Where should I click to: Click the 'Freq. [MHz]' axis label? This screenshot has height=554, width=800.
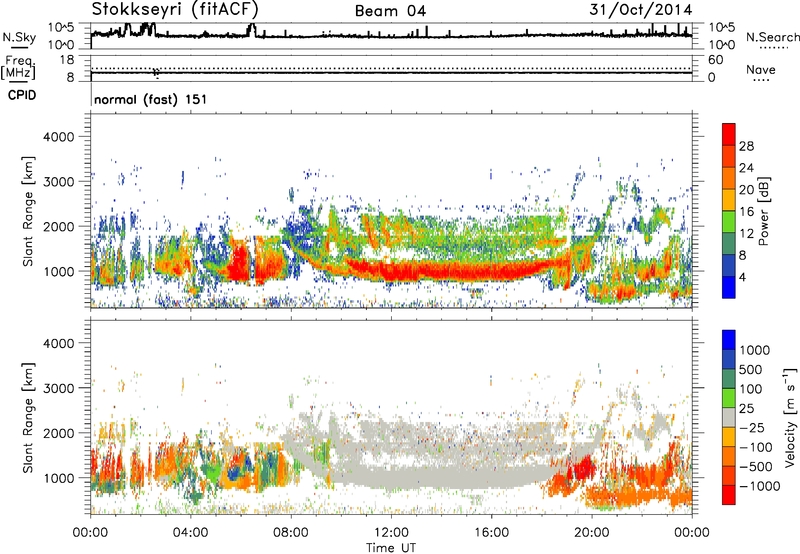(18, 68)
